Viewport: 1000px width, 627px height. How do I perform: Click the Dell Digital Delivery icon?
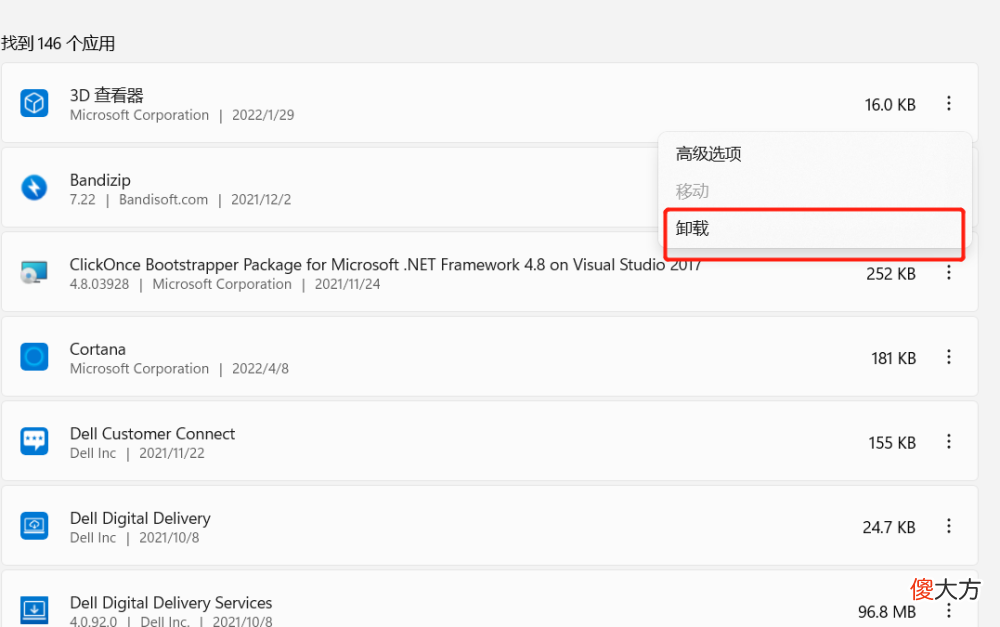point(34,526)
